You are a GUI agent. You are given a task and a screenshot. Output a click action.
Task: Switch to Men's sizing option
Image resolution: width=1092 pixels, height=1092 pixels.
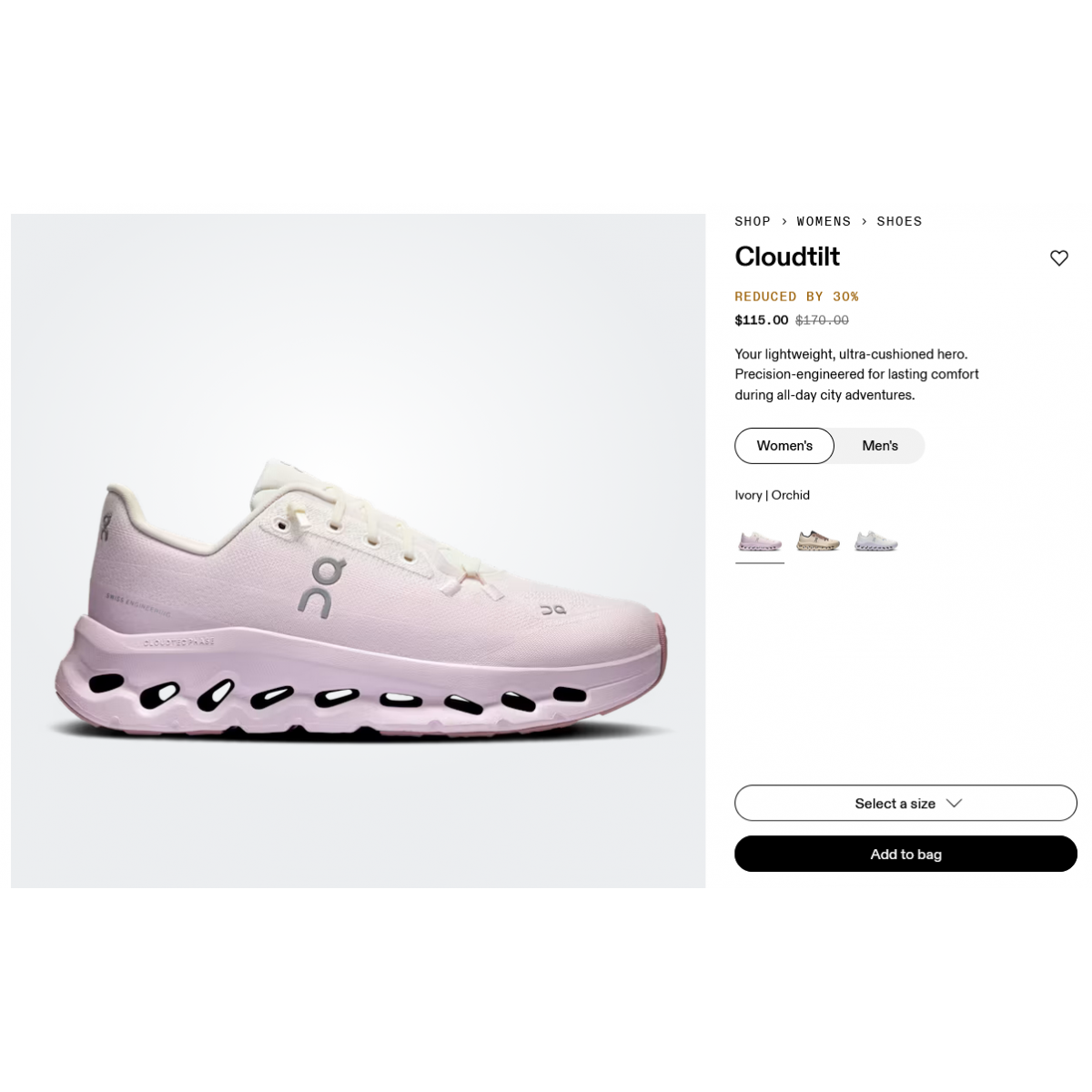[880, 446]
